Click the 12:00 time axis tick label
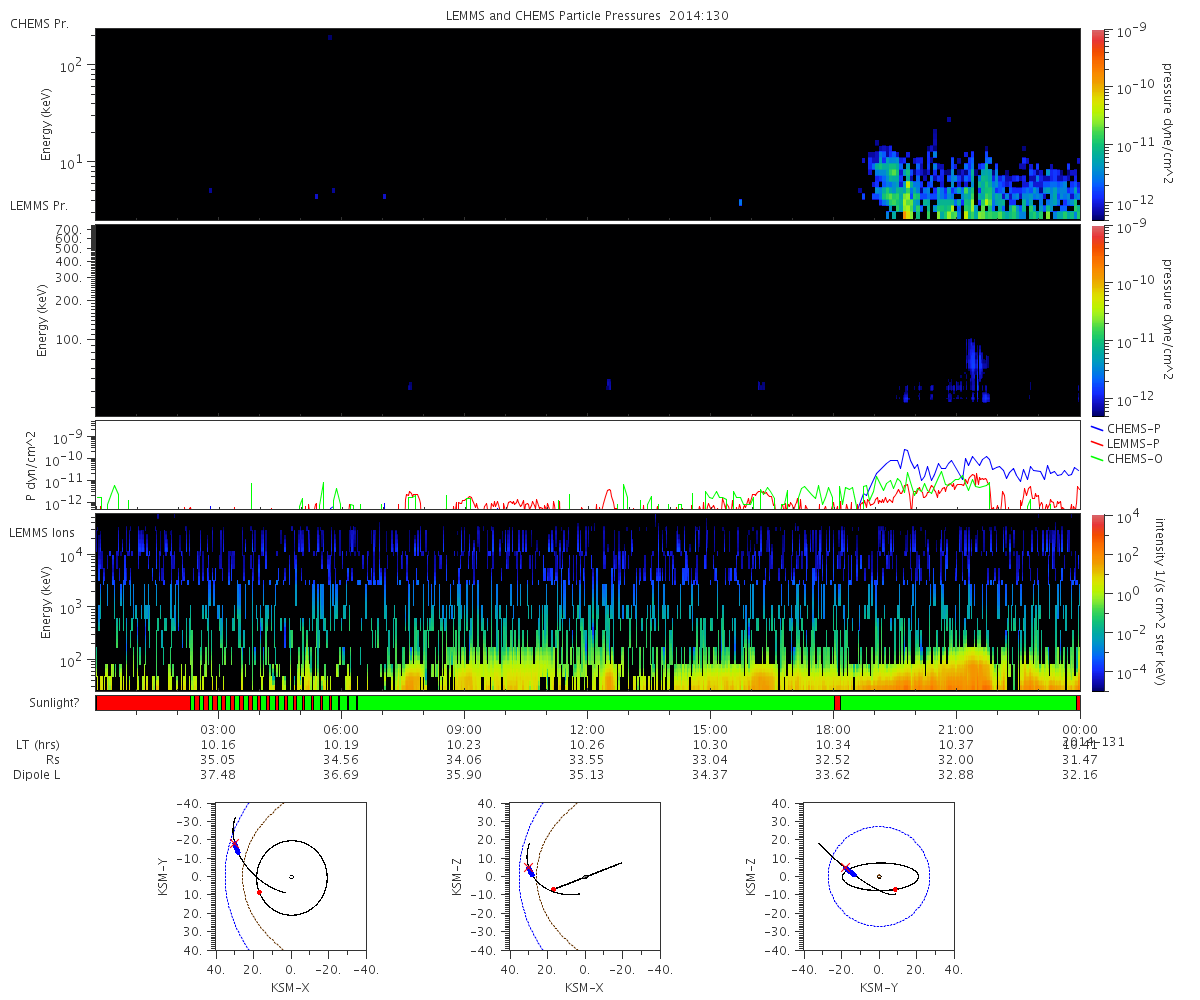This screenshot has height=1000, width=1200. click(586, 729)
